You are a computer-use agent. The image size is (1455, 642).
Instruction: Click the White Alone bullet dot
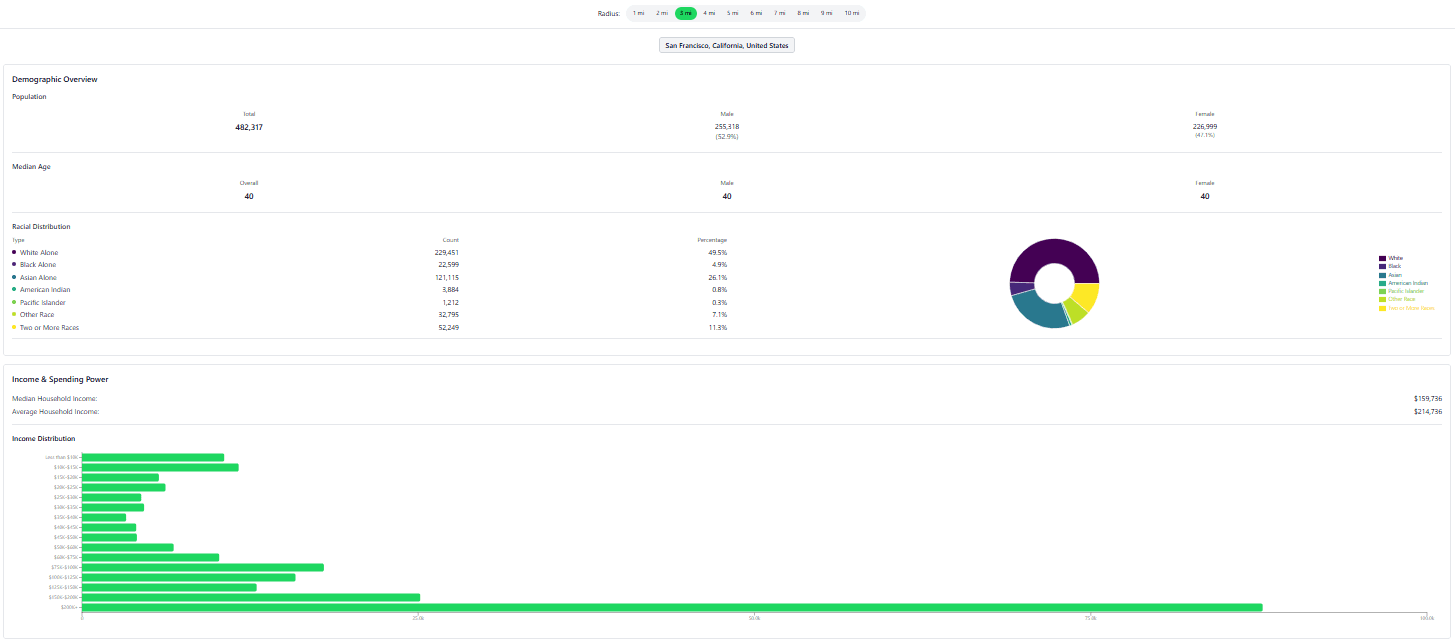click(x=14, y=252)
